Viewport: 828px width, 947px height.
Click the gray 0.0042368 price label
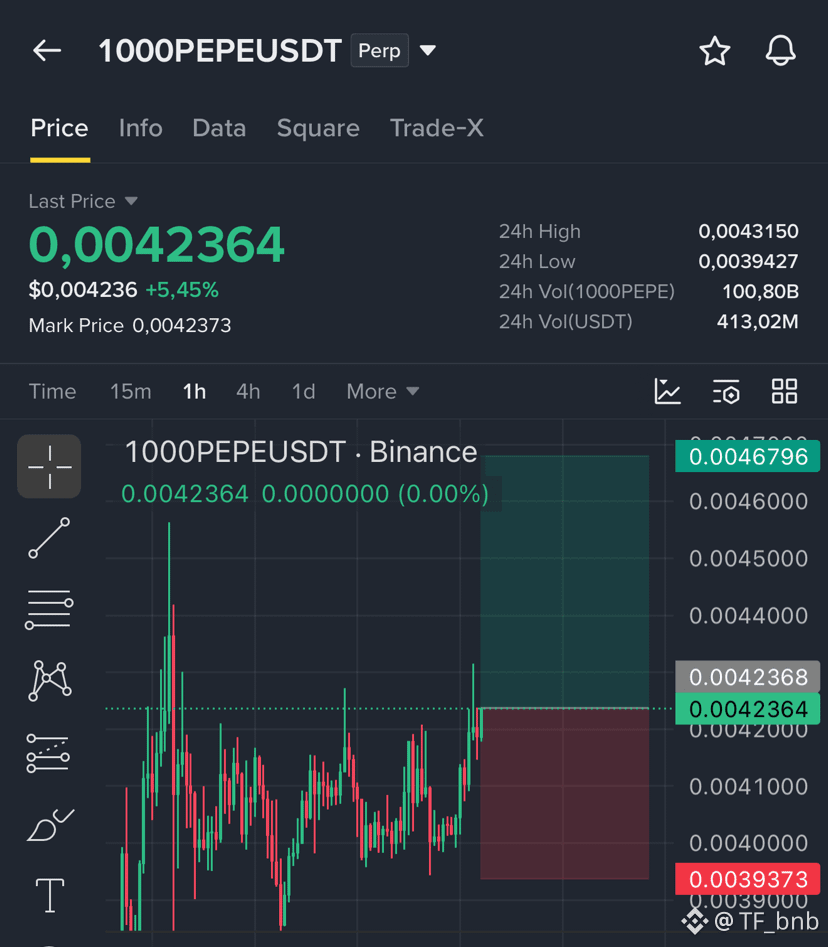coord(748,677)
